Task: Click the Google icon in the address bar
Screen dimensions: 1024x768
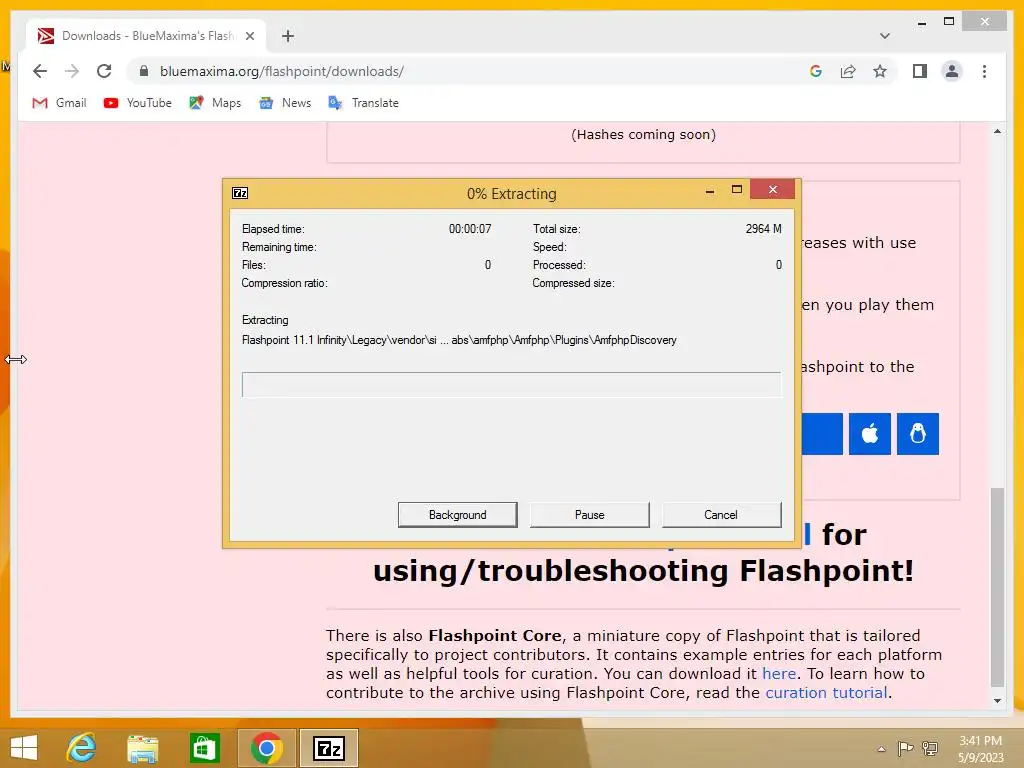Action: pos(816,71)
